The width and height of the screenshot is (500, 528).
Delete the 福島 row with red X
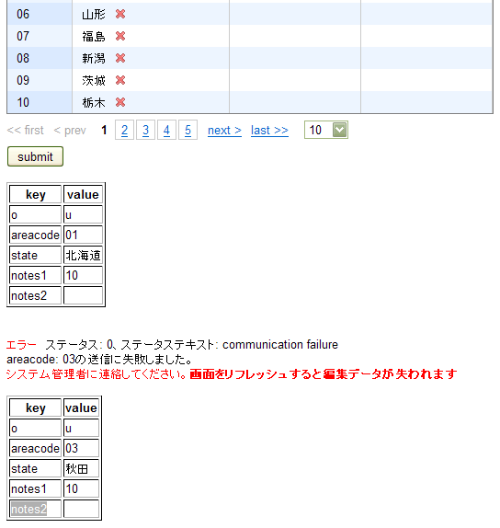click(120, 36)
